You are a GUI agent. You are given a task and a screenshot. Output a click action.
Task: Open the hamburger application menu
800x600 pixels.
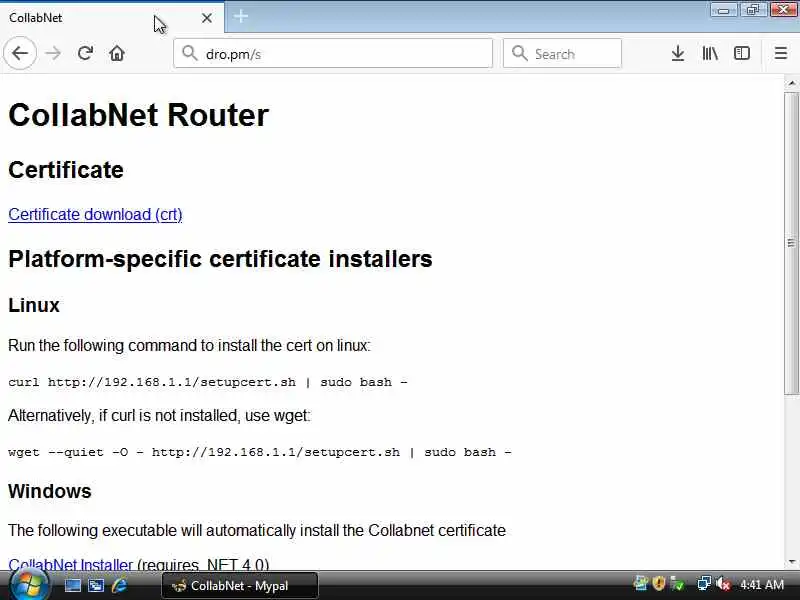coord(781,53)
